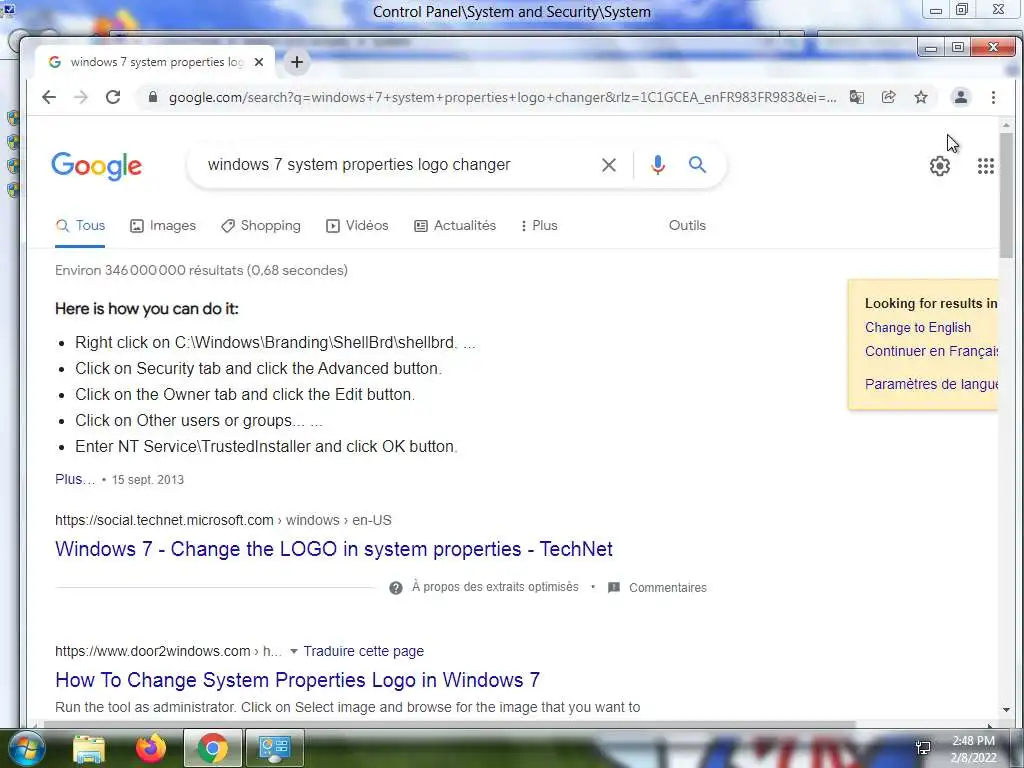This screenshot has height=768, width=1024.
Task: Click 'Click on Other users or groups' bullet
Action: pos(199,421)
